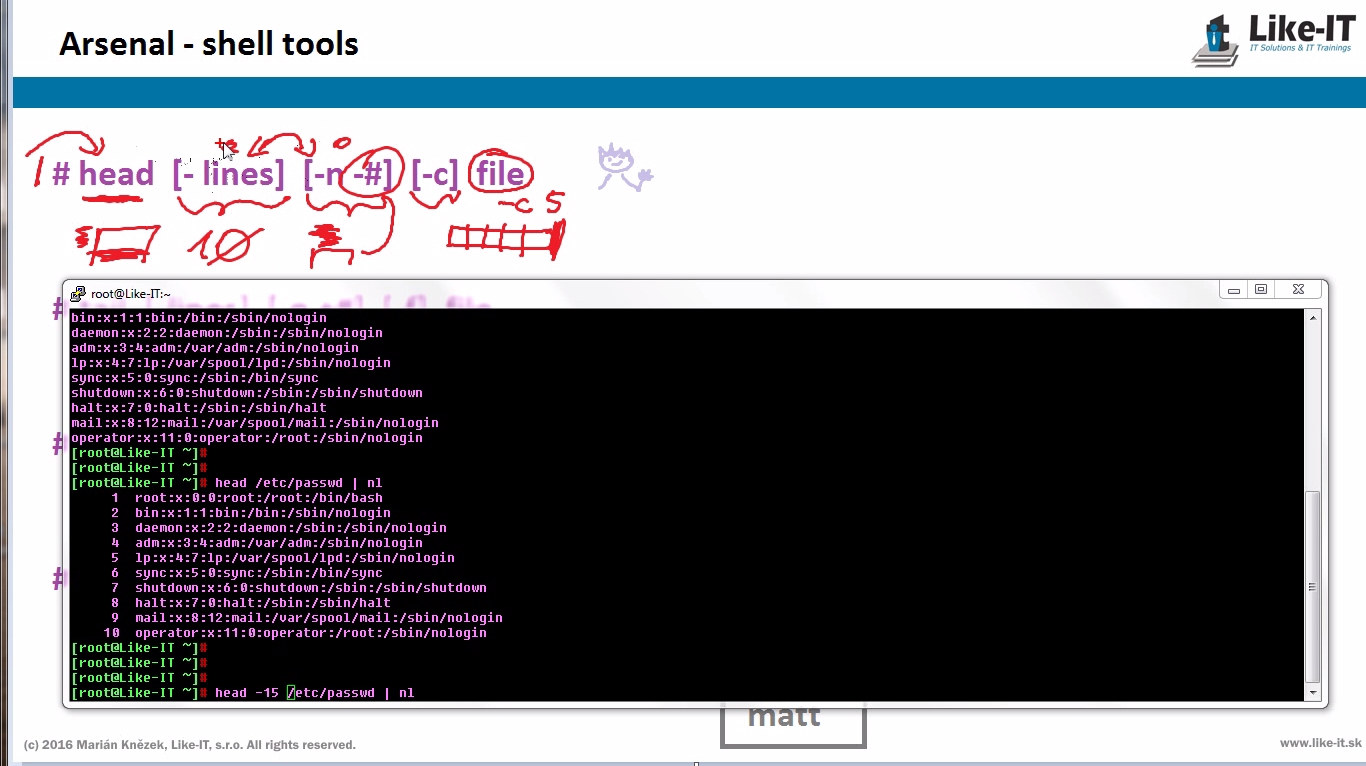
Task: Click the "[- lines]" option on the slide
Action: click(x=228, y=174)
